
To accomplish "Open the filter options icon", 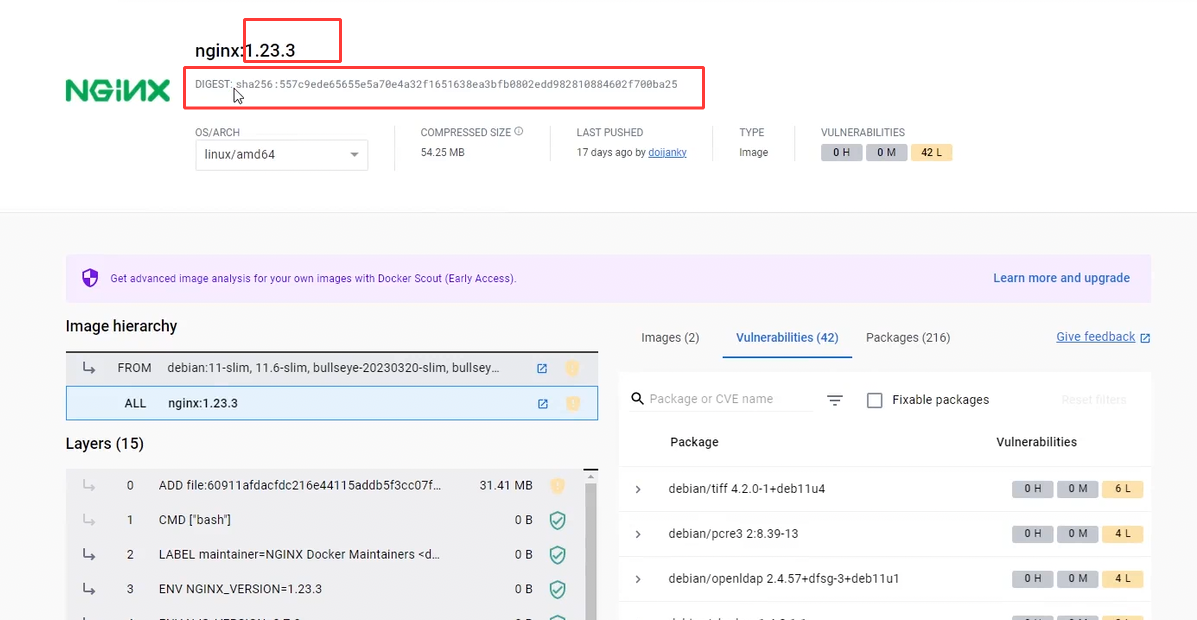I will (x=835, y=400).
